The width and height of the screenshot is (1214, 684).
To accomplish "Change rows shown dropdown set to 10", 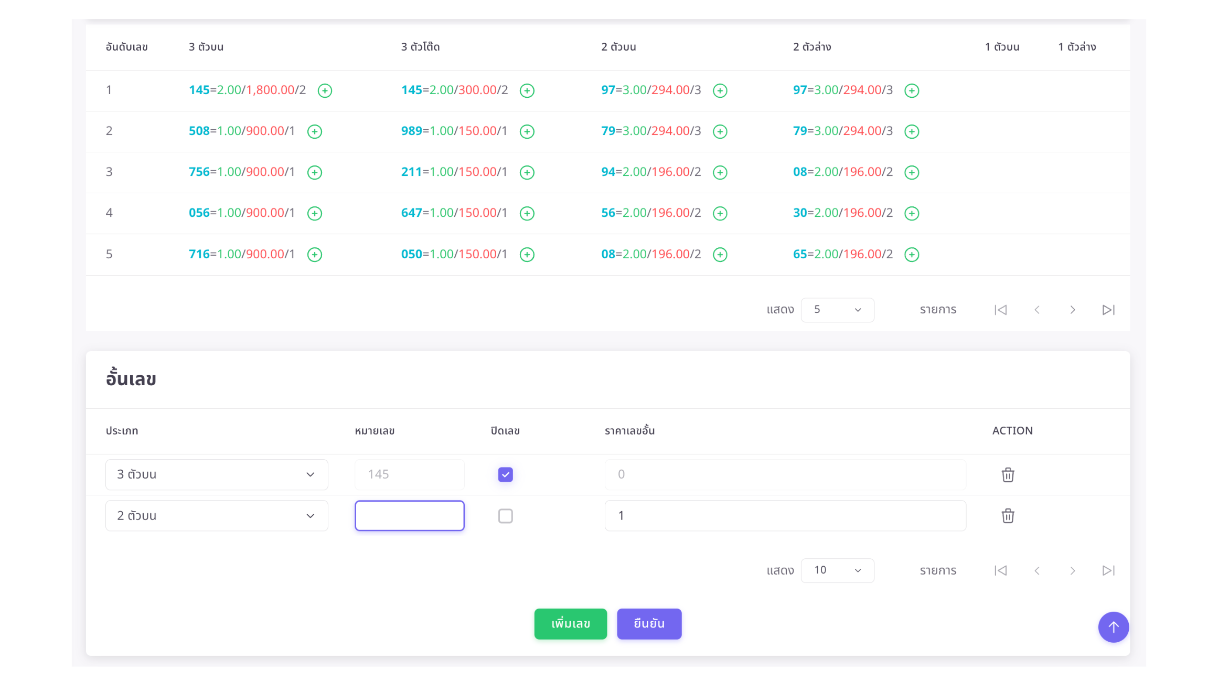I will point(837,571).
